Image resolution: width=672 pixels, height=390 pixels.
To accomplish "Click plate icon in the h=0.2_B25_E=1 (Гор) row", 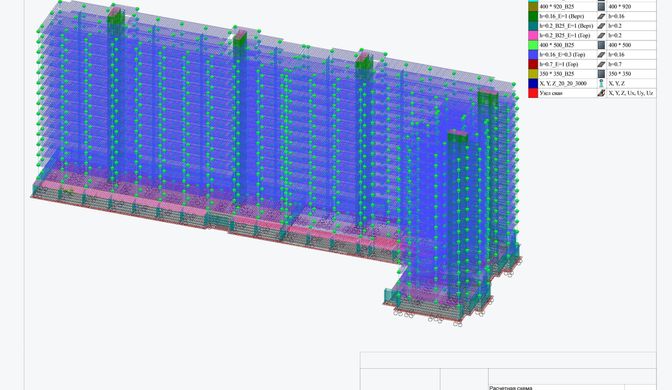I will tap(601, 36).
